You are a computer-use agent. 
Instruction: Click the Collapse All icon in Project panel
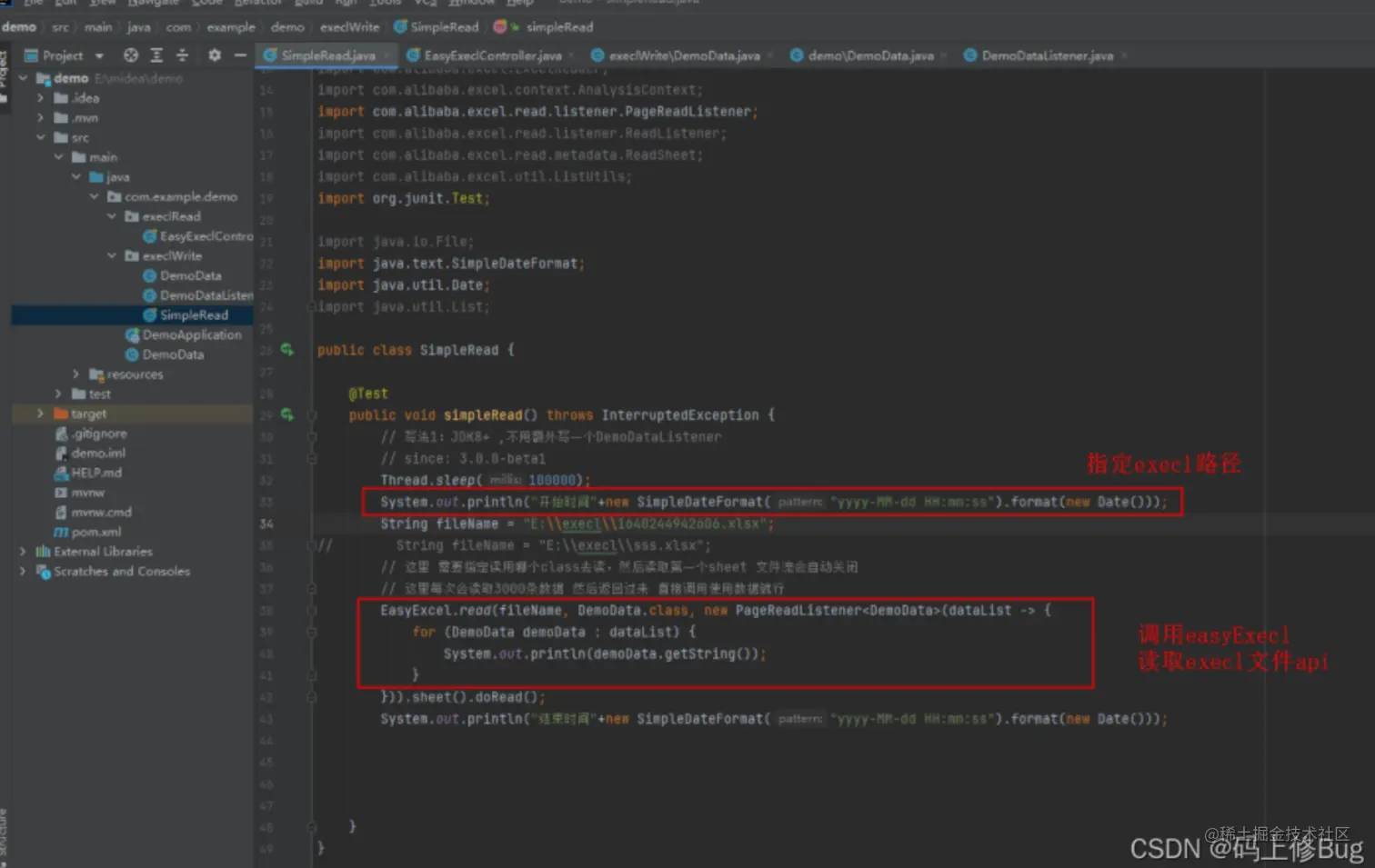[182, 55]
